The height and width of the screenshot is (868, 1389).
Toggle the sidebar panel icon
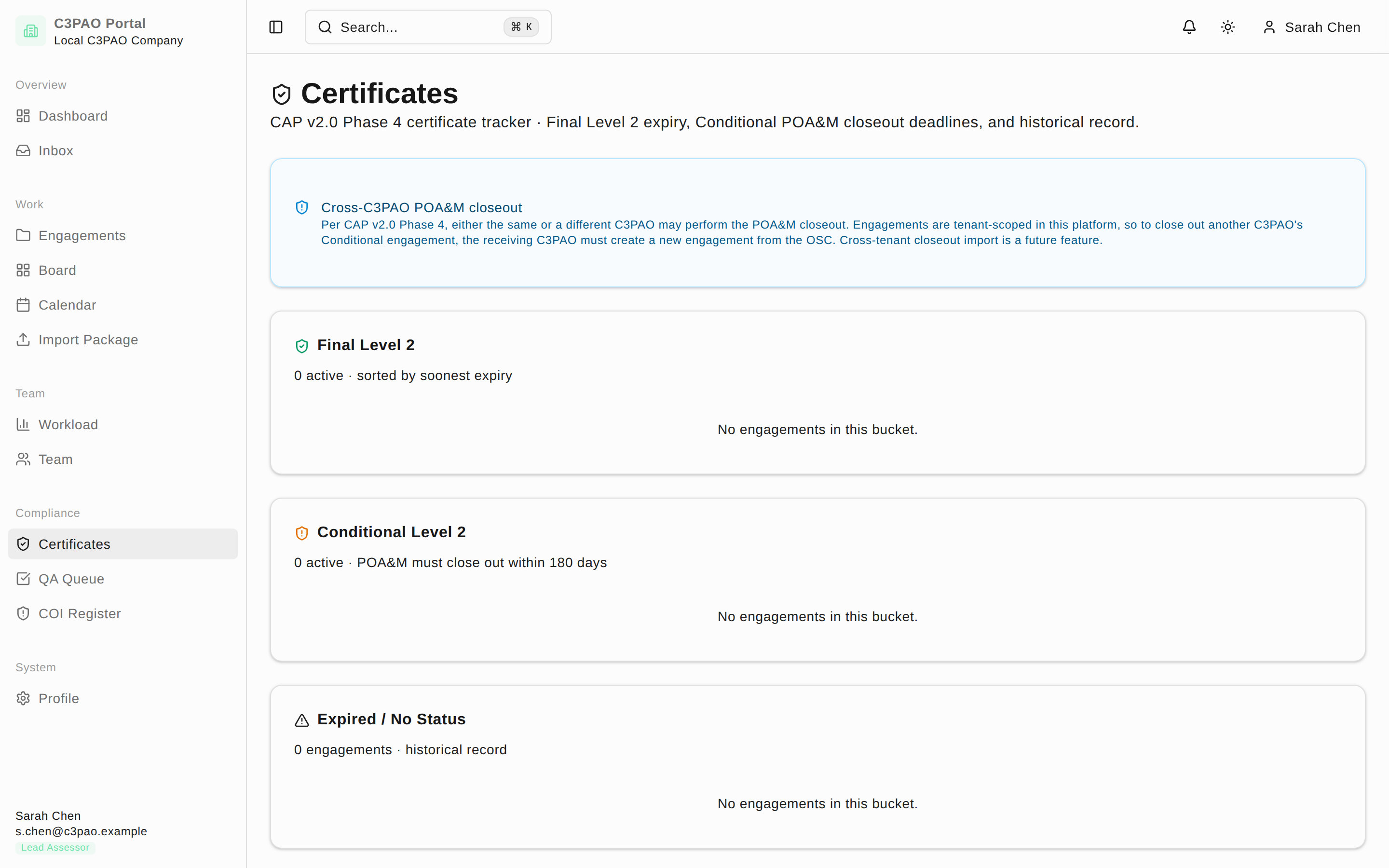coord(276,27)
